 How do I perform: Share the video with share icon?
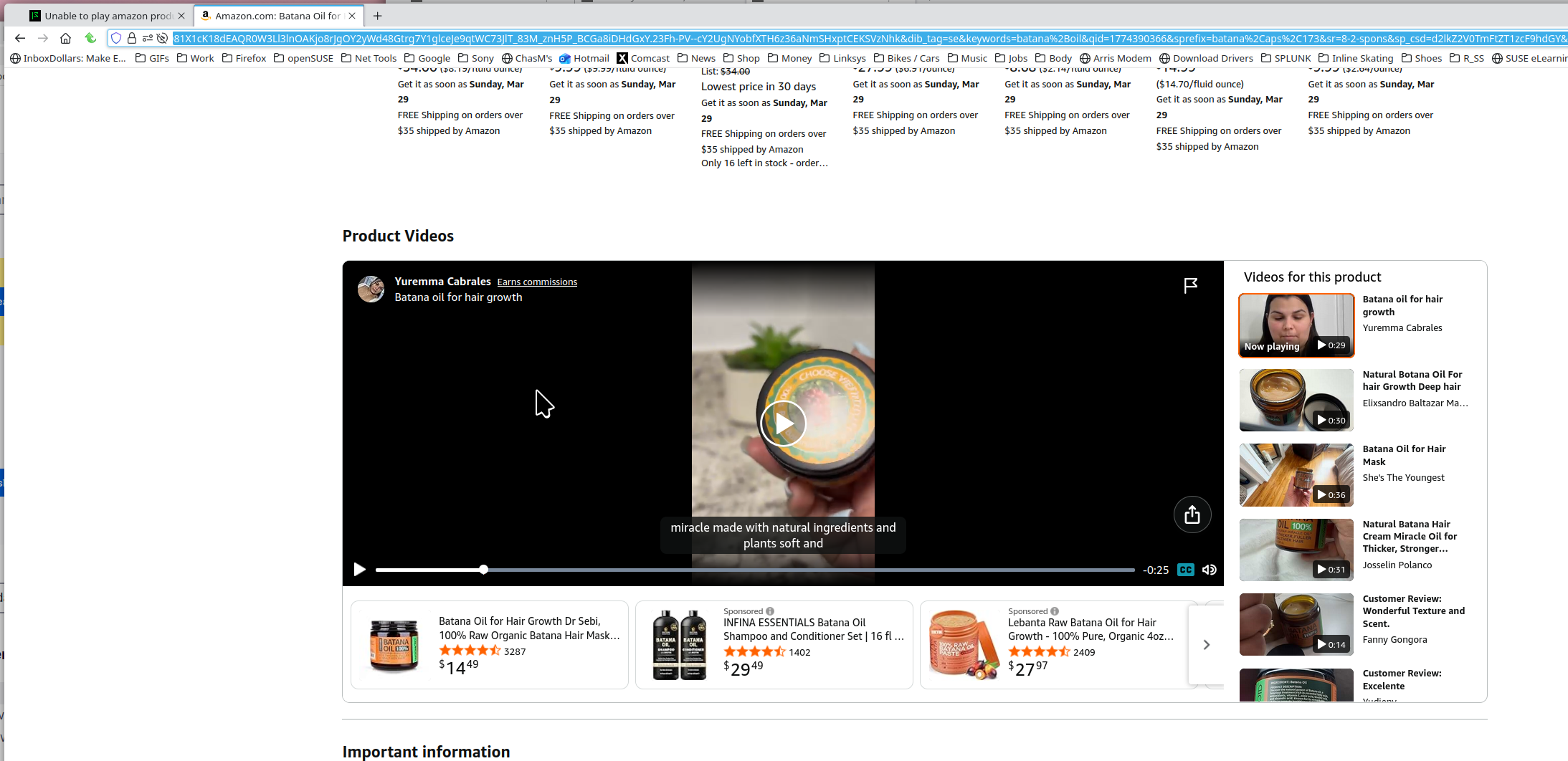pyautogui.click(x=1192, y=514)
